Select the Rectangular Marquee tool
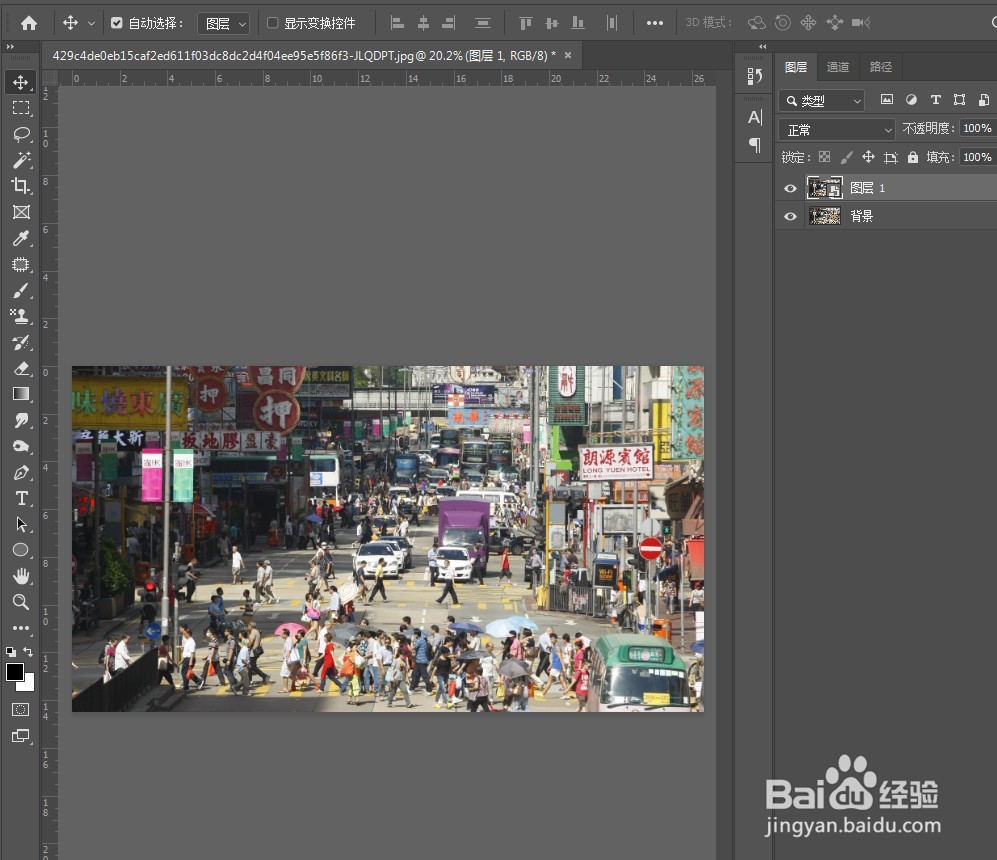The height and width of the screenshot is (860, 997). coord(20,107)
